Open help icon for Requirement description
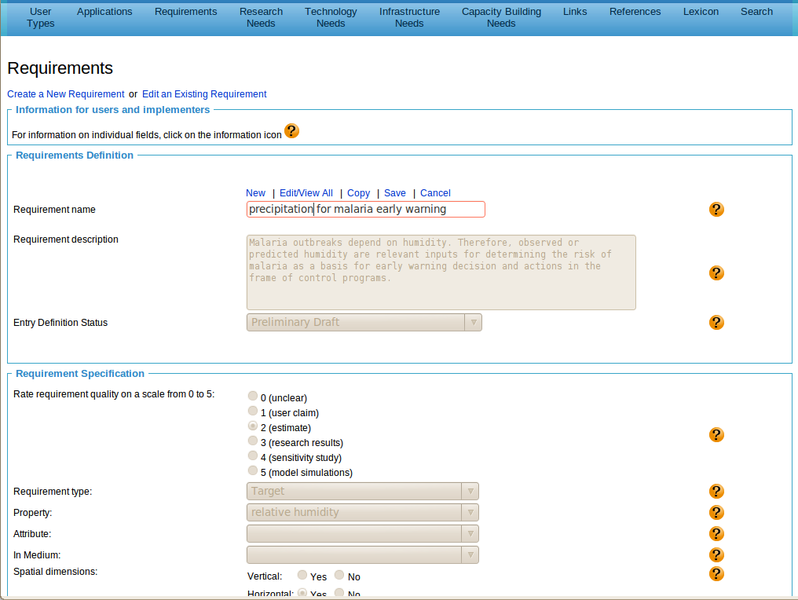The height and width of the screenshot is (600, 798). [x=716, y=273]
